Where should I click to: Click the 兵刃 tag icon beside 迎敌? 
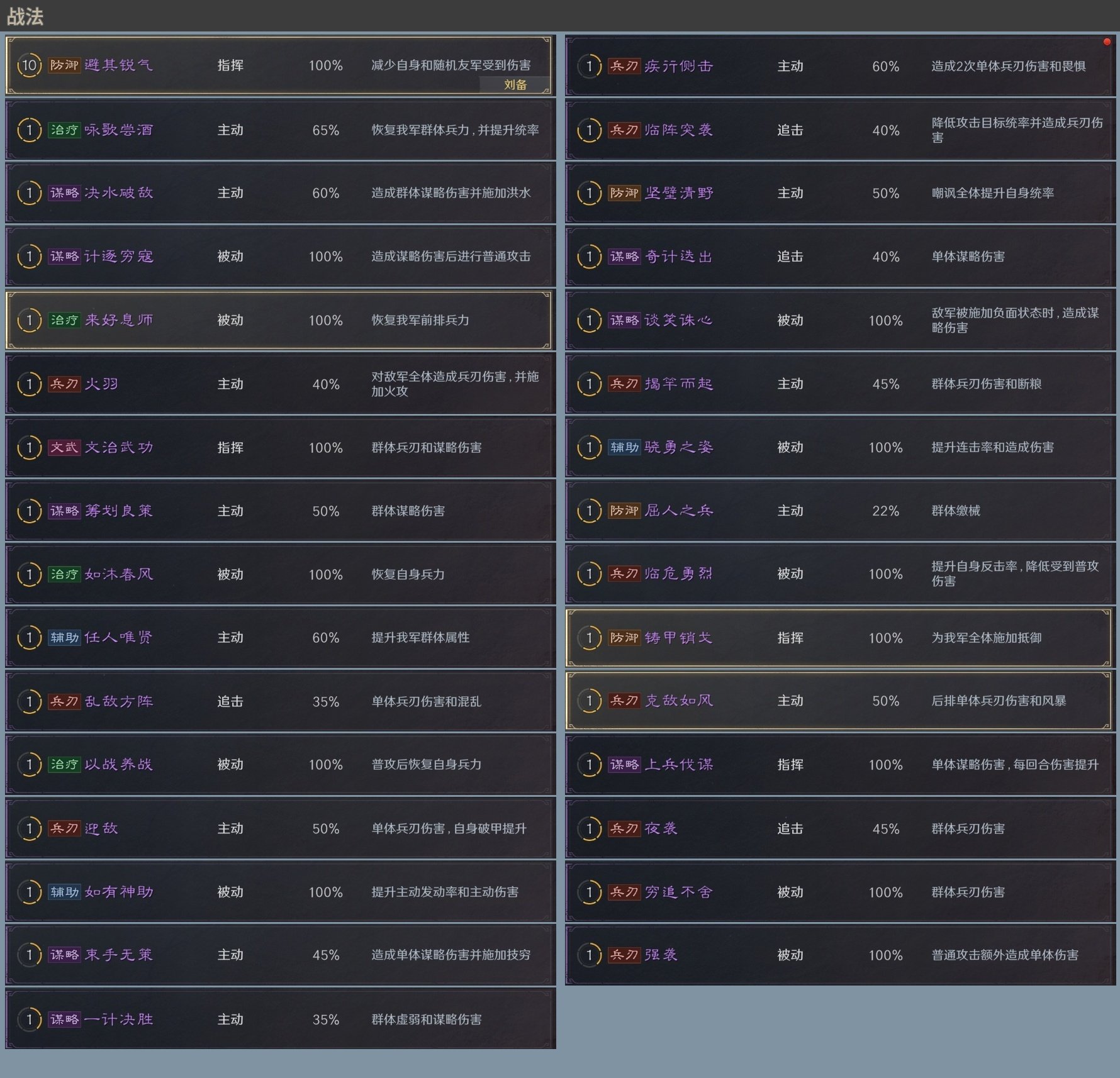point(65,829)
